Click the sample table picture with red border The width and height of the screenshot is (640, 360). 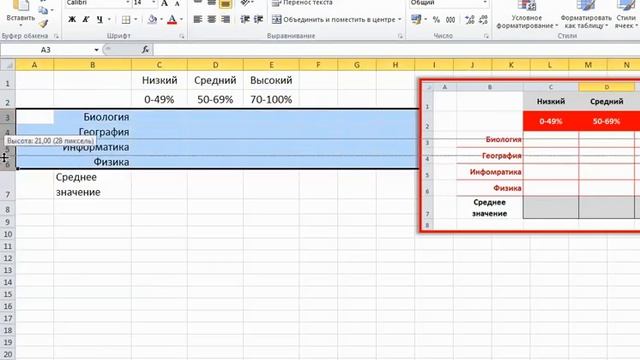coord(529,156)
